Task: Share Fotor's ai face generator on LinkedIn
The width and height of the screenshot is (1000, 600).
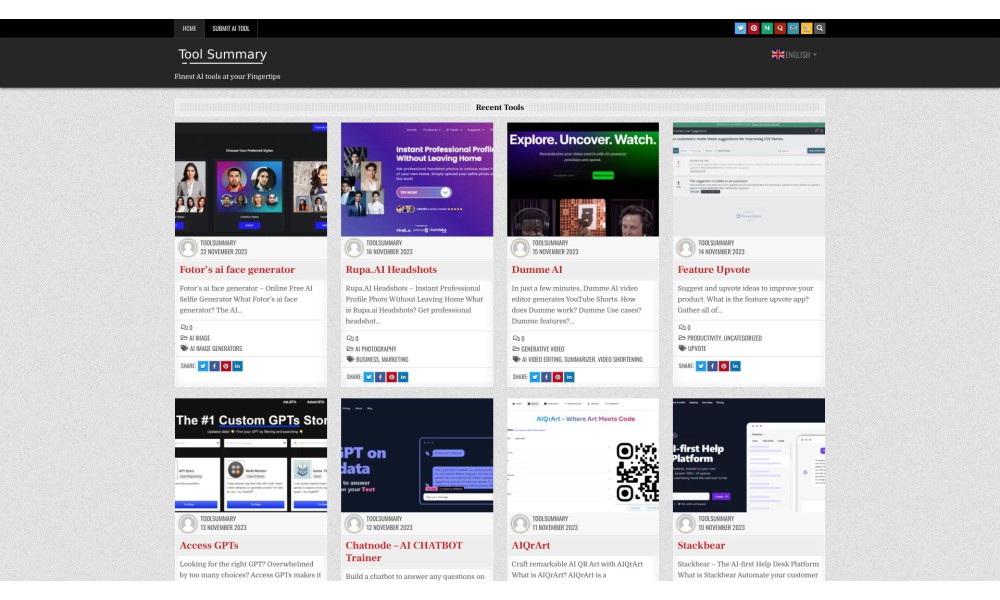Action: pos(237,366)
